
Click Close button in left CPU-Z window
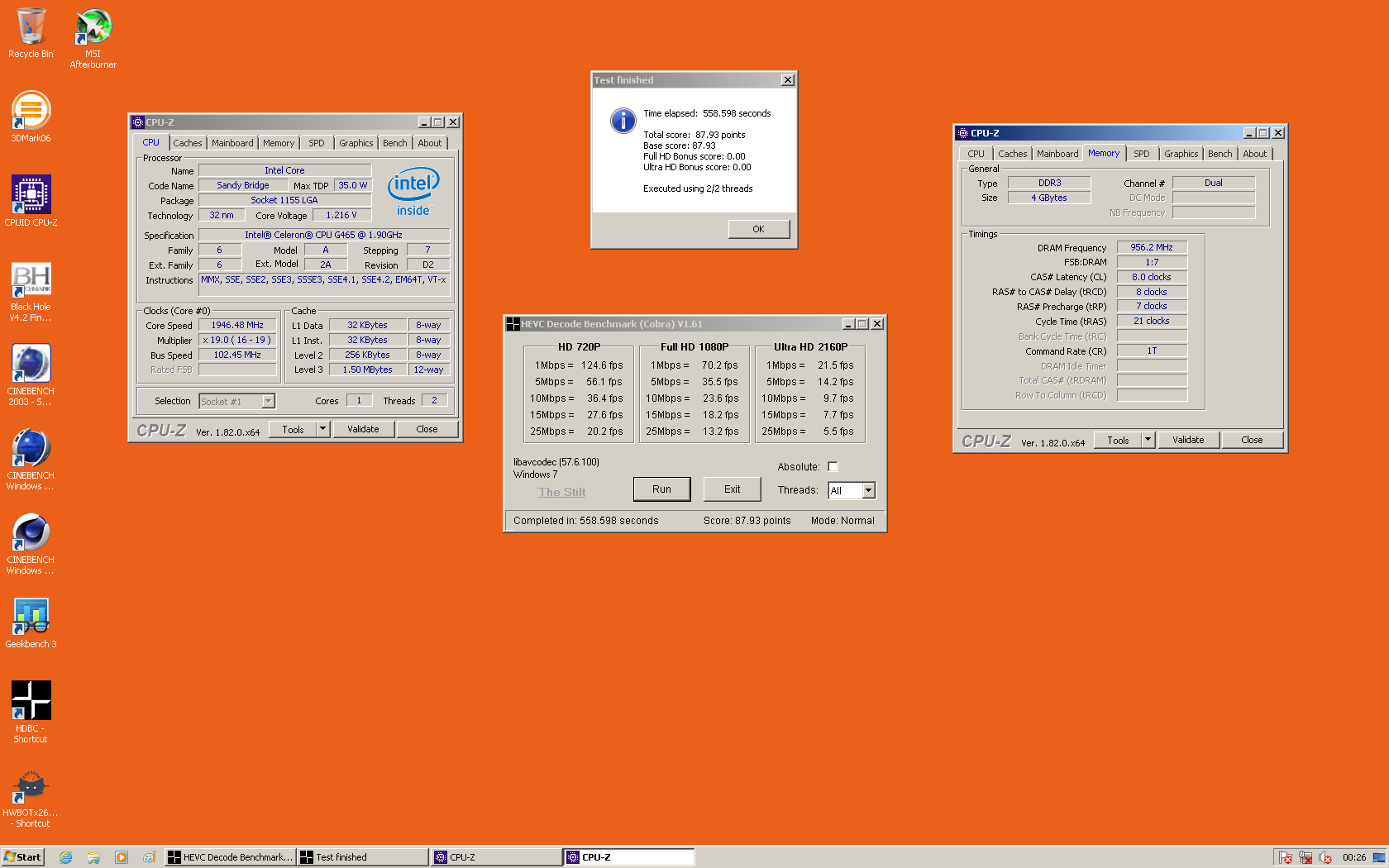(427, 429)
